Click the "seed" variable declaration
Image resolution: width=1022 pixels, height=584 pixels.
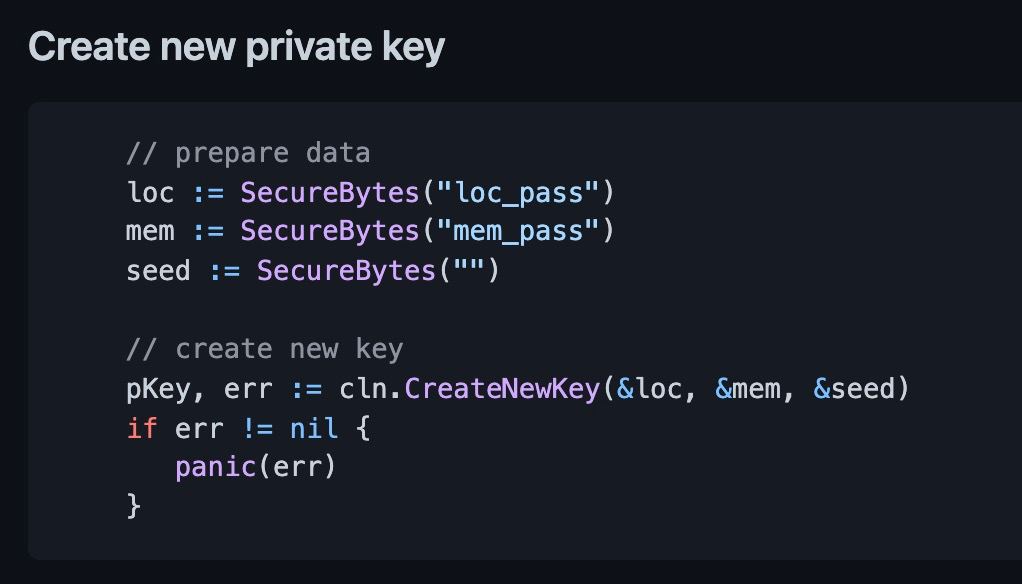coord(158,270)
